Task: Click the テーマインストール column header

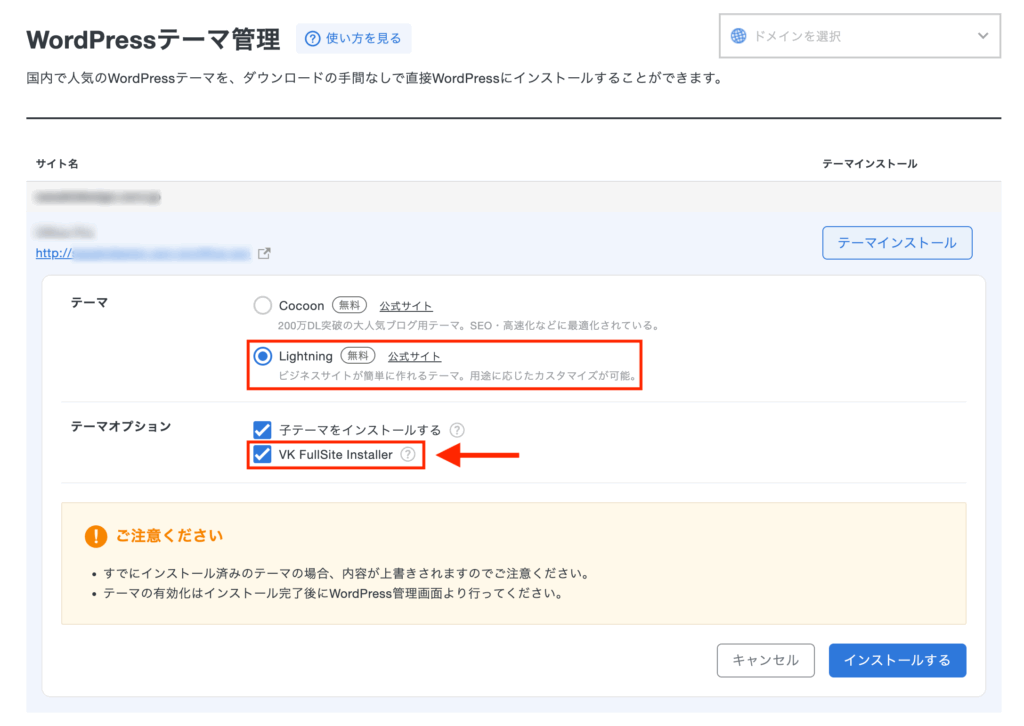Action: click(x=869, y=163)
